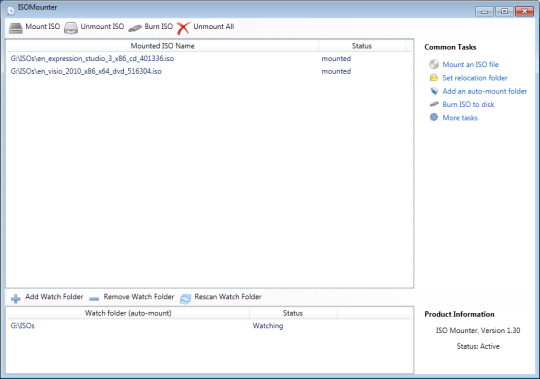Maximize the ISOMounter window
This screenshot has height=379, width=540.
(504, 11)
